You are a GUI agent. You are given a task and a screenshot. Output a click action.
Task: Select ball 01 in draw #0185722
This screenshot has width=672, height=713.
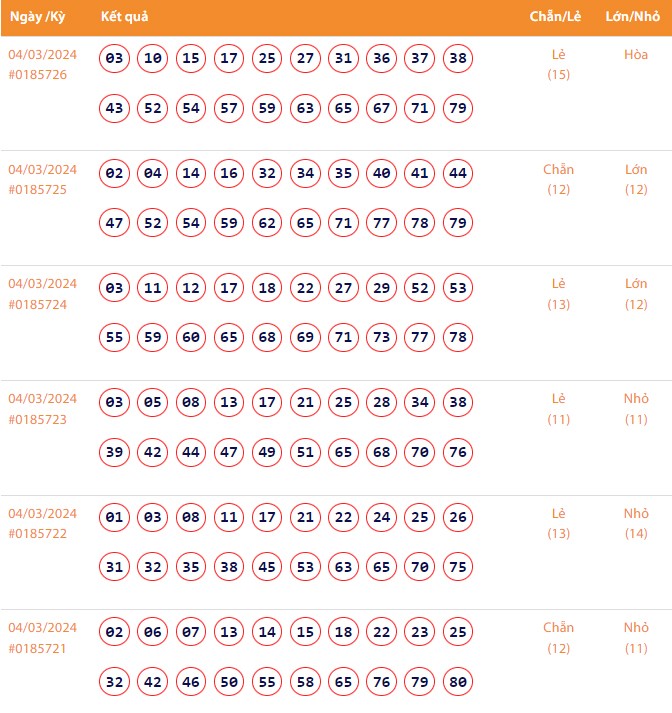click(x=115, y=517)
